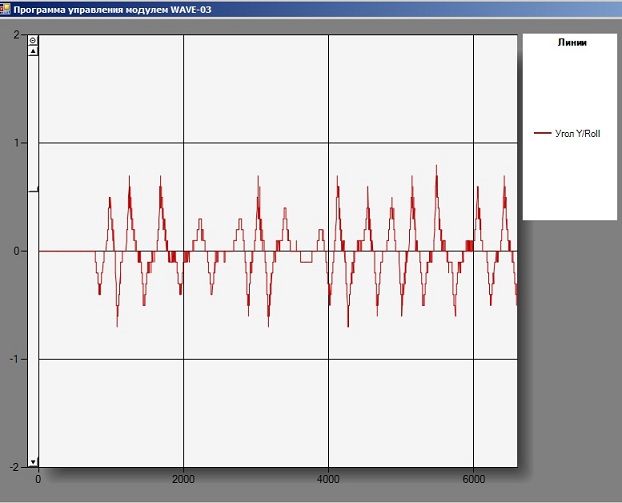The width and height of the screenshot is (622, 503).
Task: Click the Y-axis label -1
Action: [x=15, y=359]
